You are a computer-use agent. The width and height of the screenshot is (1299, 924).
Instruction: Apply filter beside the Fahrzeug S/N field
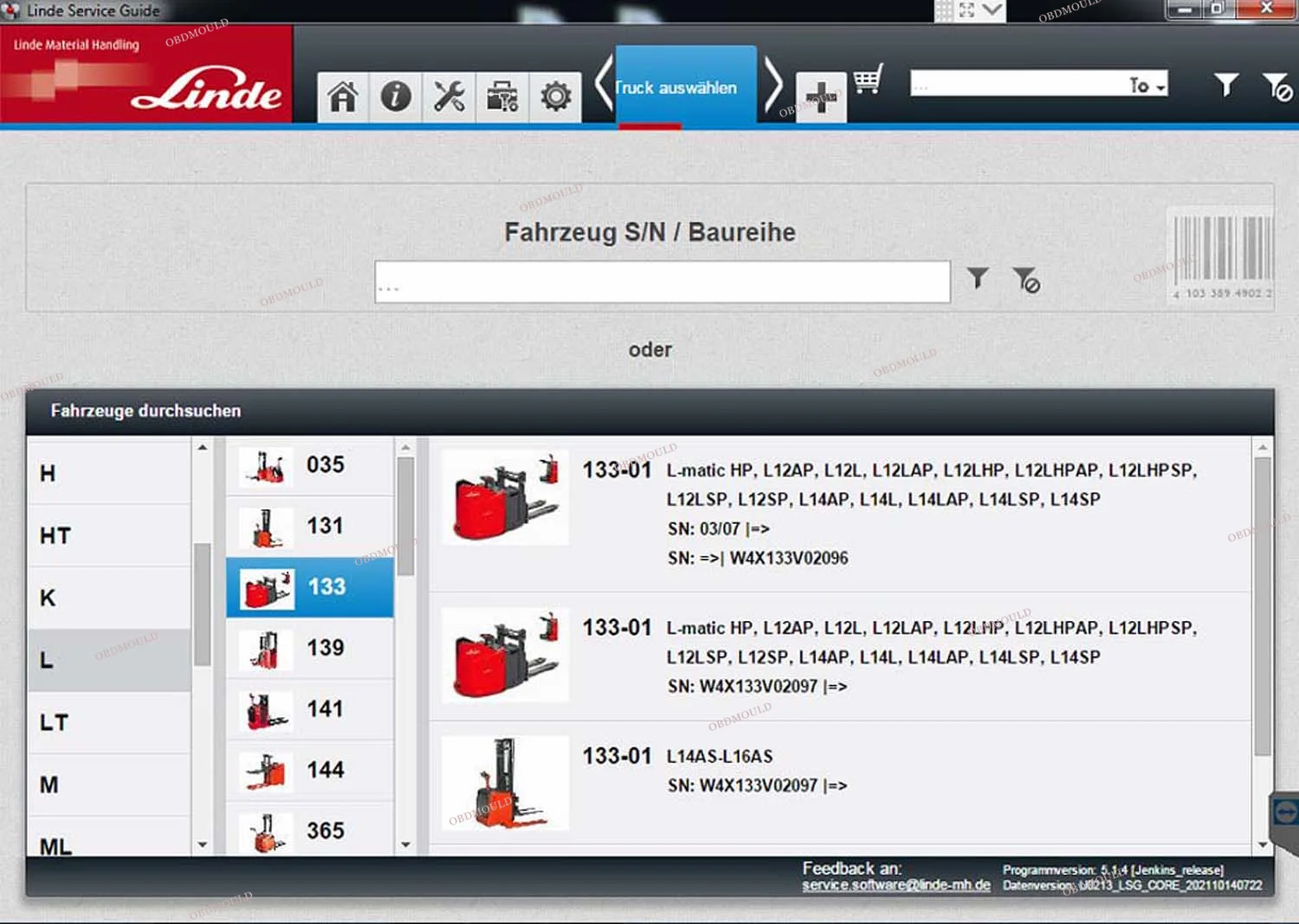coord(978,278)
